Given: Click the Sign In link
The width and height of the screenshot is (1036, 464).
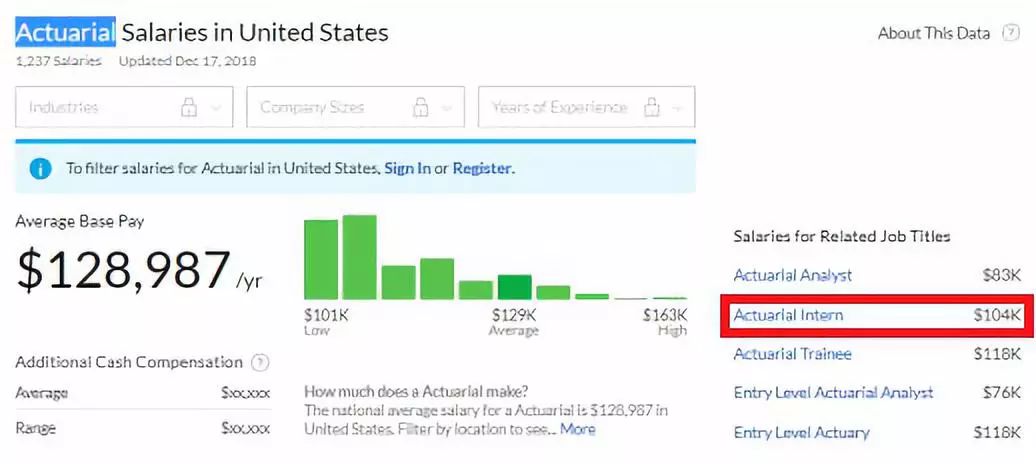Looking at the screenshot, I should click(408, 169).
